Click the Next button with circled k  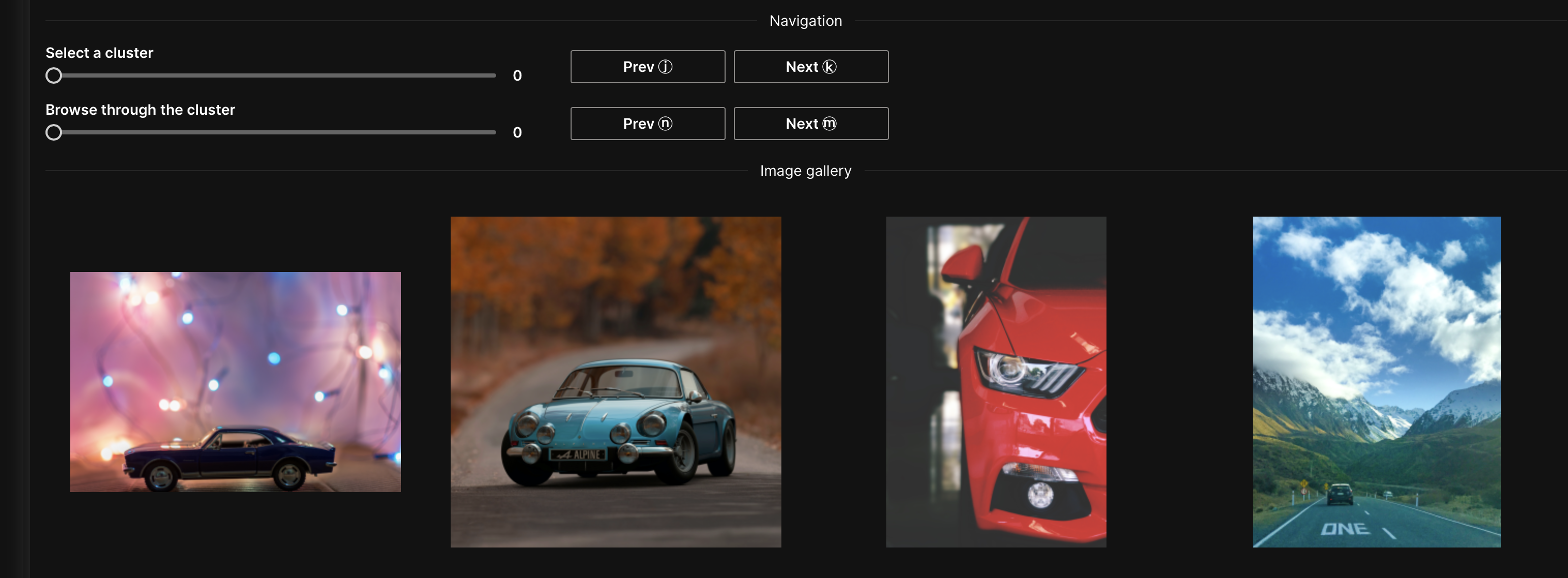pos(810,66)
